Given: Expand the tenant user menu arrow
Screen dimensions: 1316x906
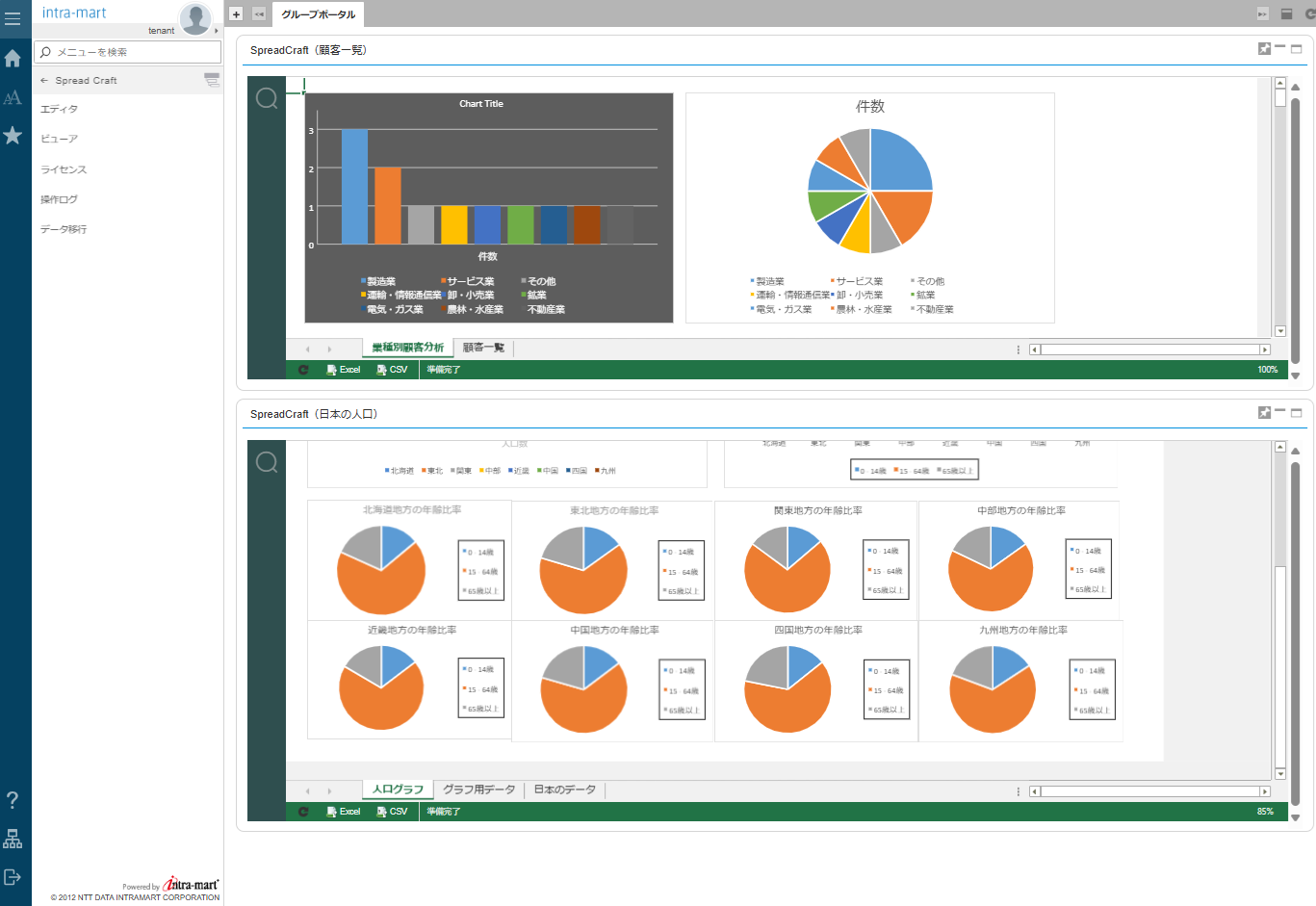Looking at the screenshot, I should coord(217,31).
